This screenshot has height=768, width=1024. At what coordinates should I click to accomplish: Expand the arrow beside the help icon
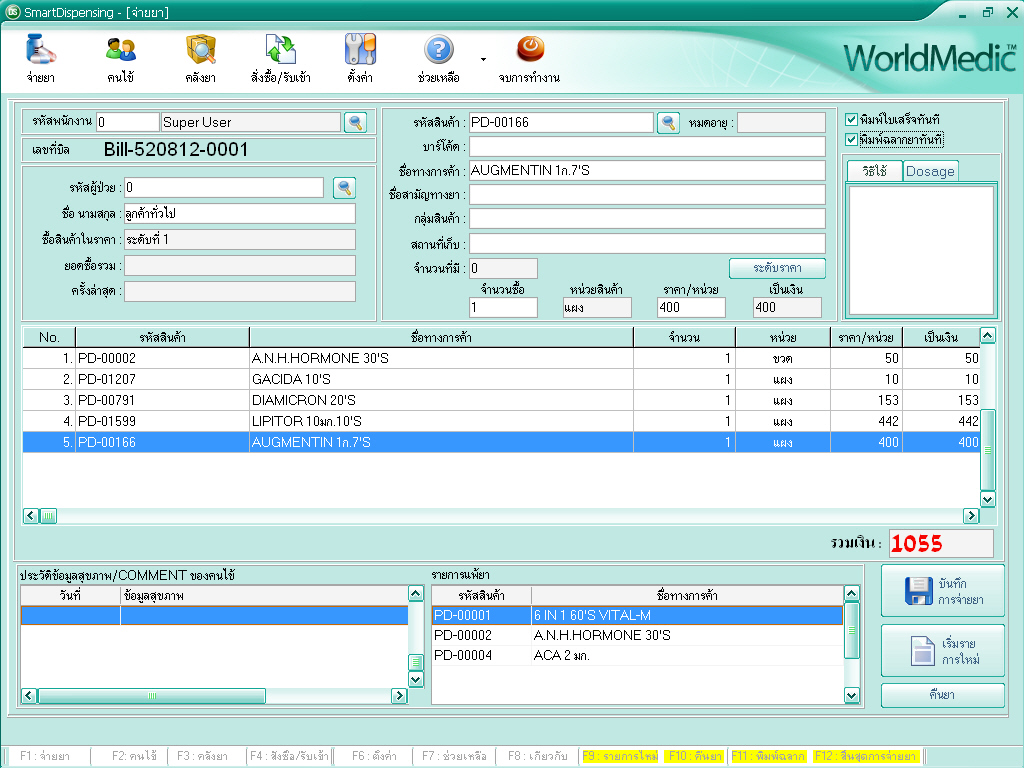(483, 59)
